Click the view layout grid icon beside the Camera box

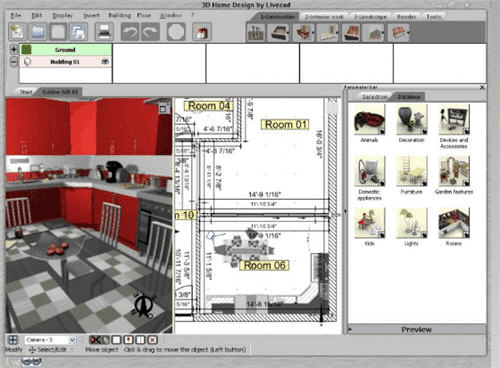13,340
